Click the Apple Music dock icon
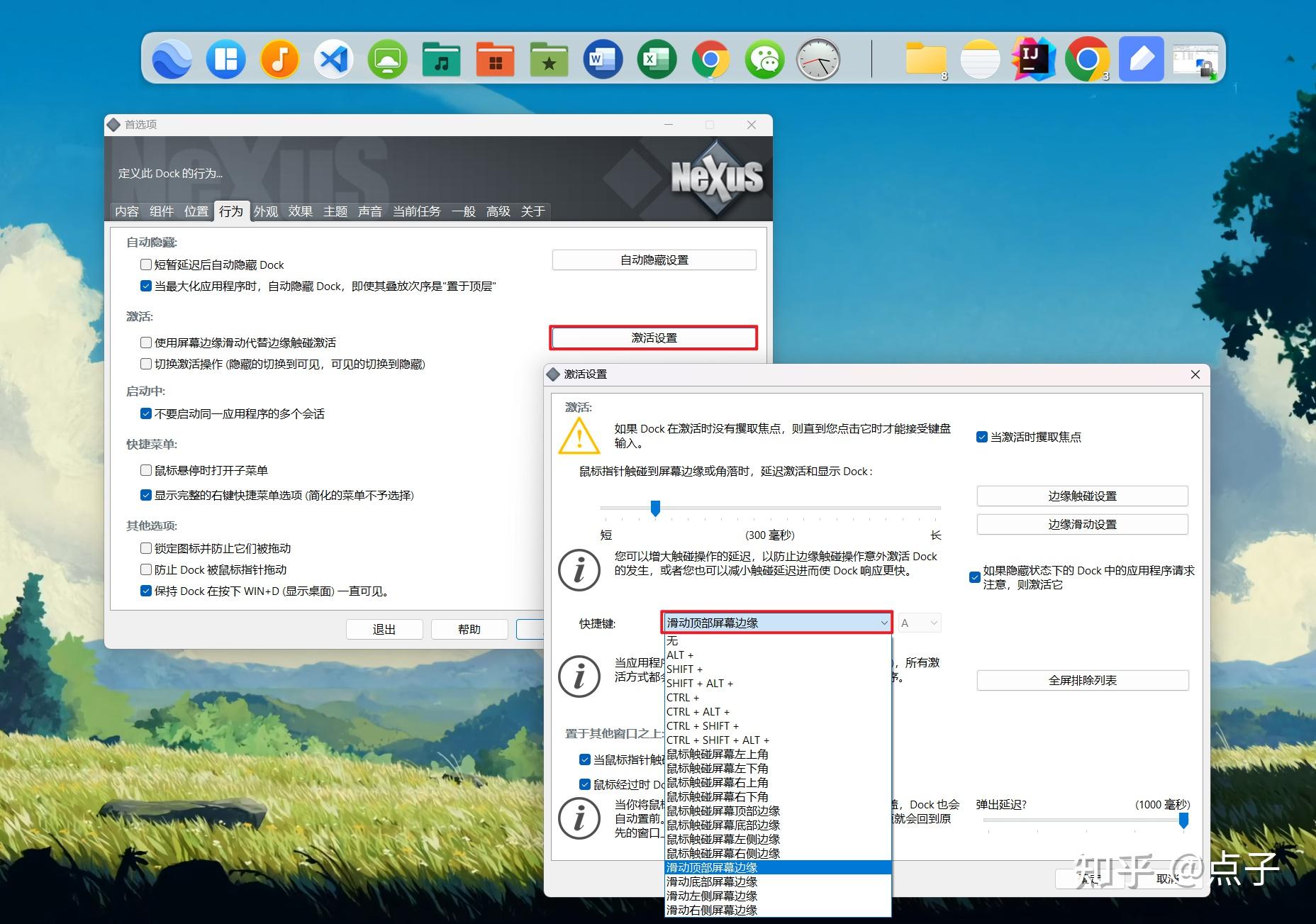1316x924 pixels. pos(279,59)
